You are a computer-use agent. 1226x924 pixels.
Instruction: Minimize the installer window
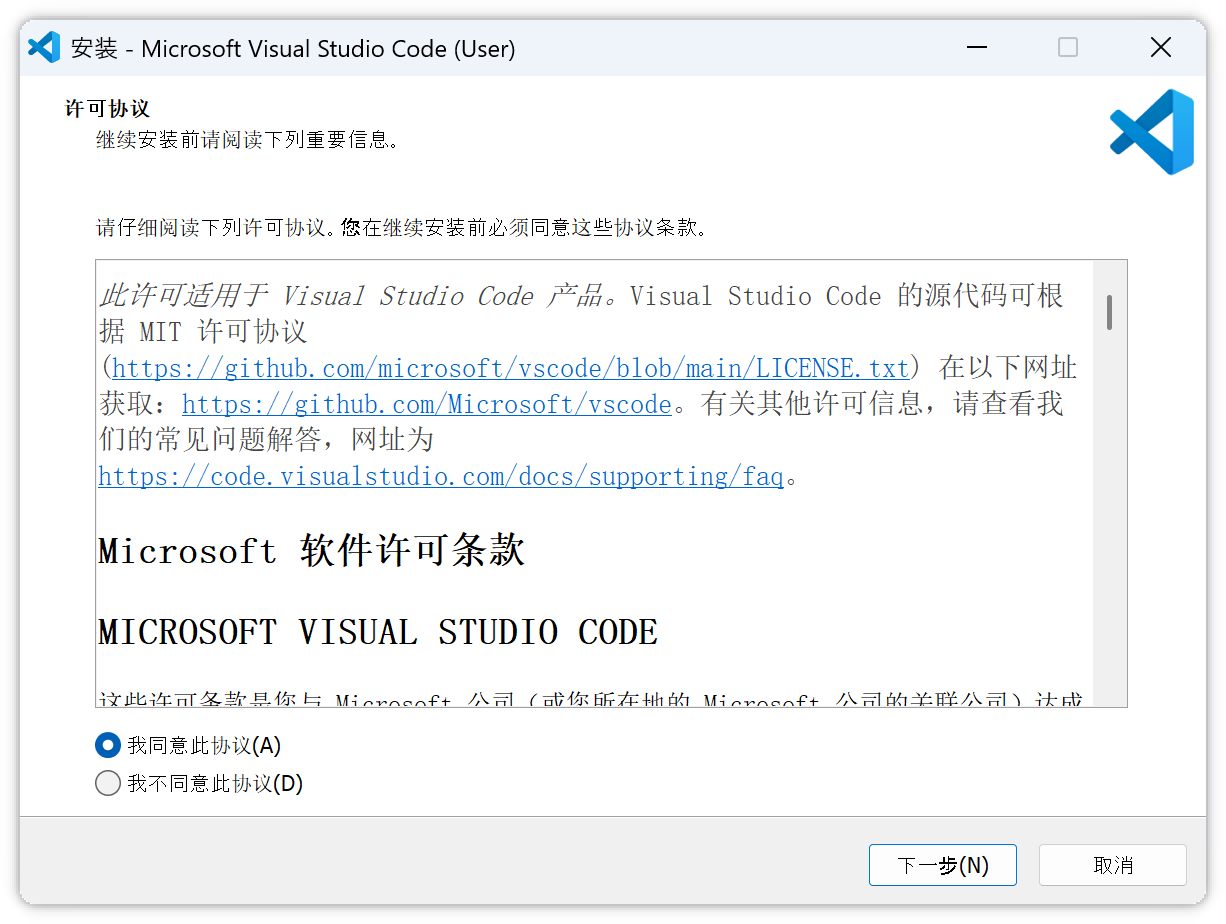(x=975, y=48)
